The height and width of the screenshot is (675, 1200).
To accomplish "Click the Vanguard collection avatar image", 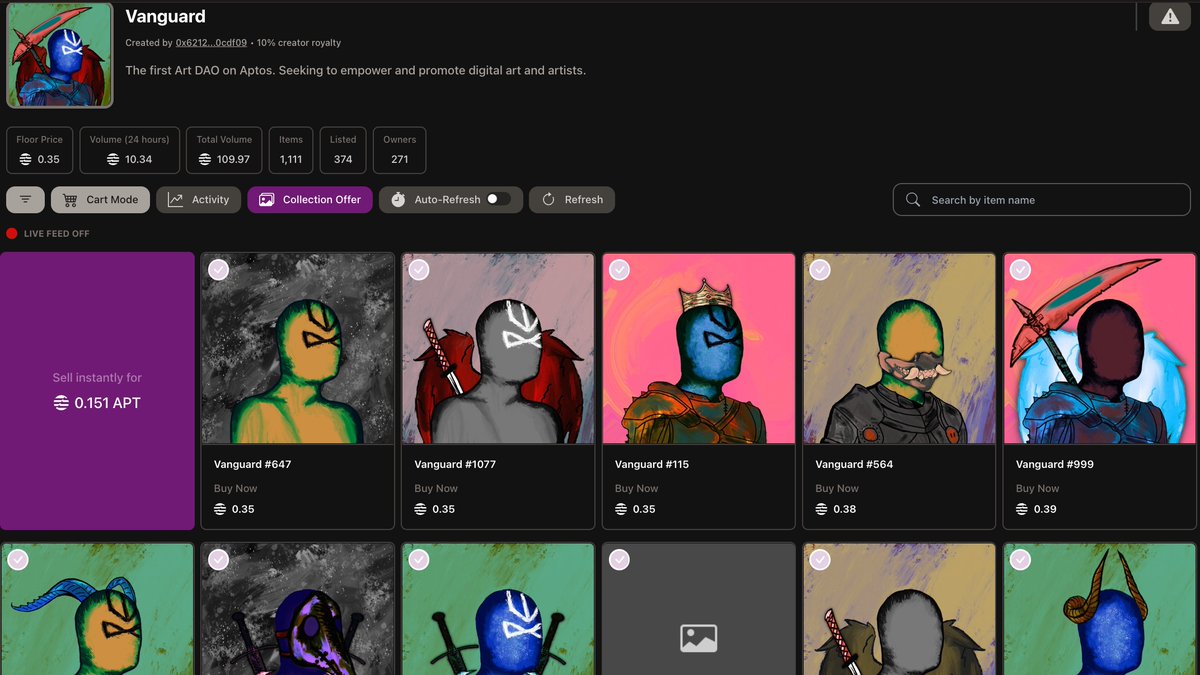I will [x=60, y=55].
